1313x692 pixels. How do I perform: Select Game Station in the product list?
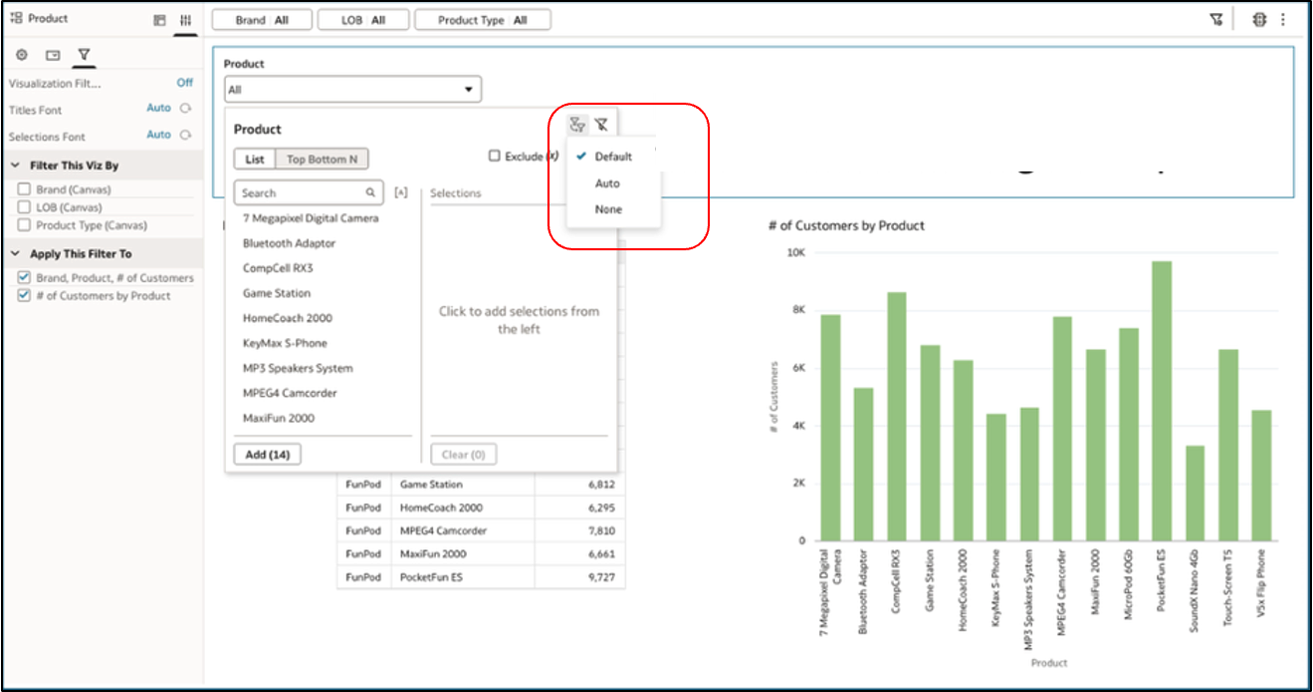[x=277, y=293]
